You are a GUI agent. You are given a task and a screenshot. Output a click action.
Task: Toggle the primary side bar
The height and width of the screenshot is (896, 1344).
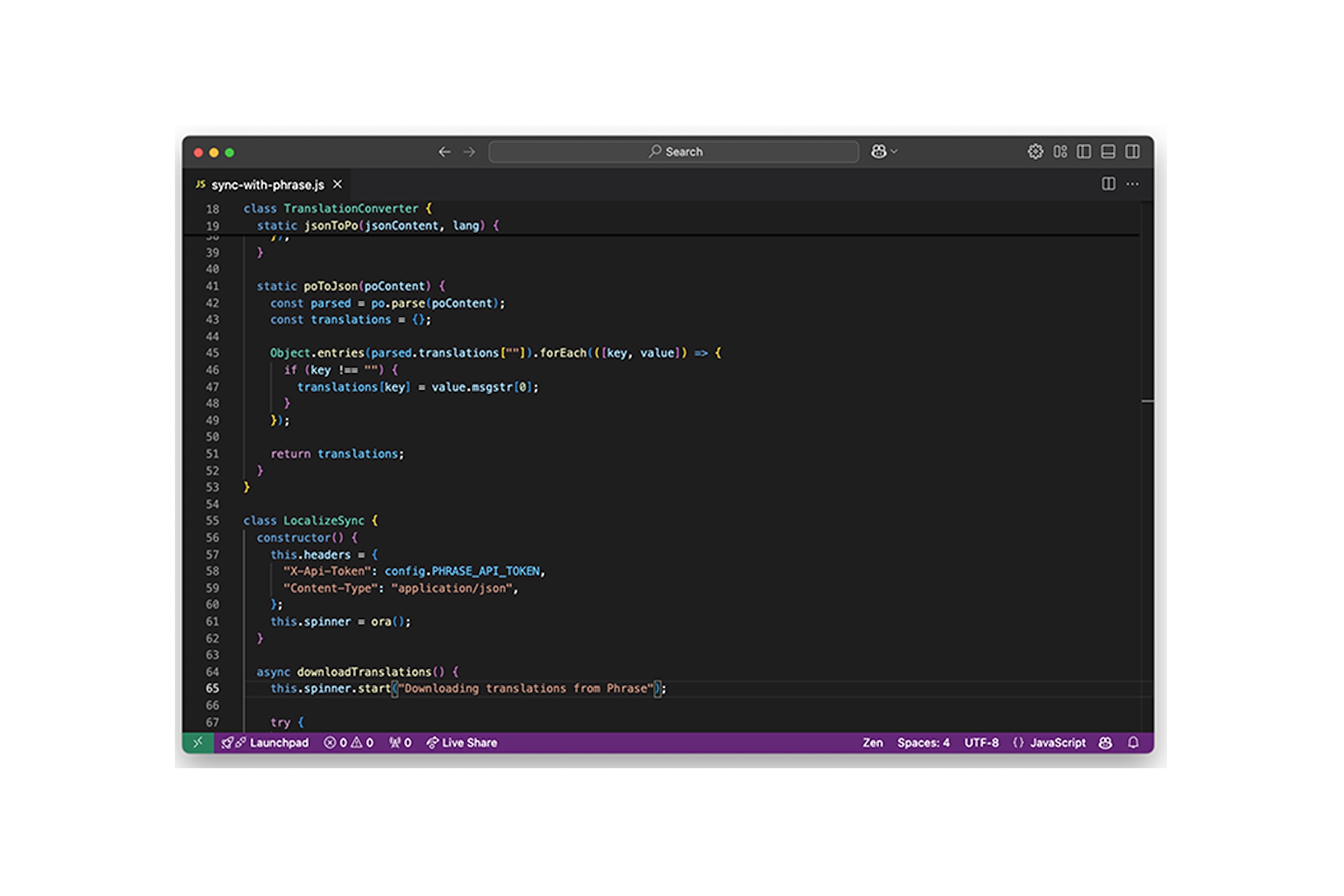click(x=1084, y=151)
